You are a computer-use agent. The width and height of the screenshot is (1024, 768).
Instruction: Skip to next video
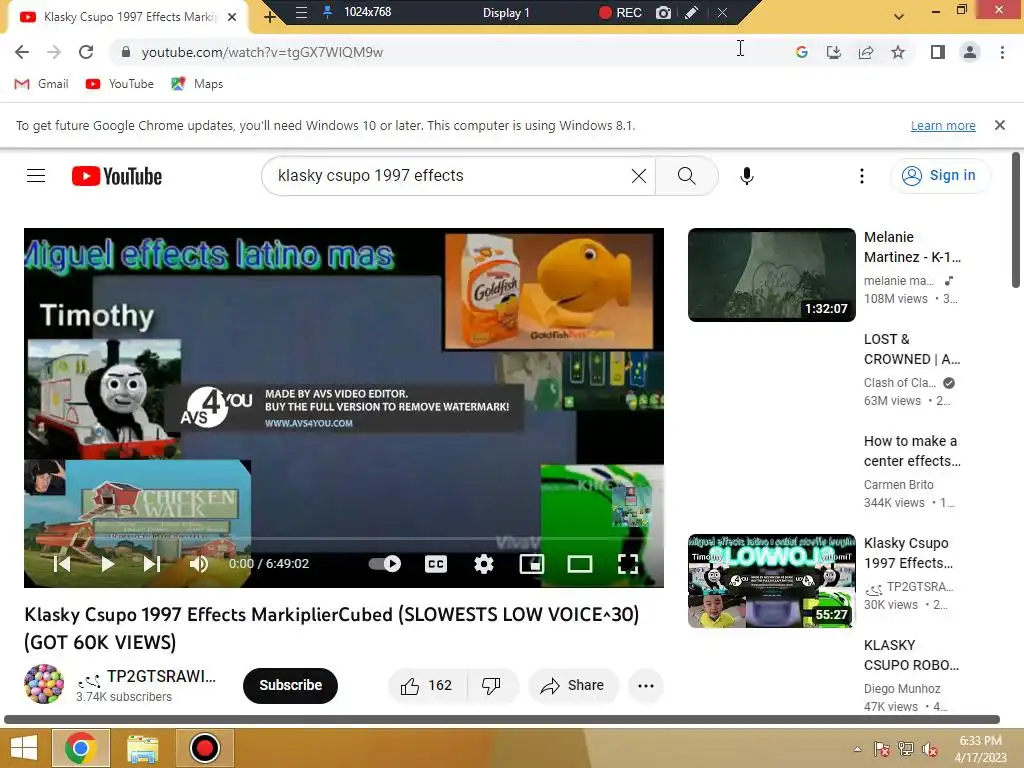click(x=152, y=564)
